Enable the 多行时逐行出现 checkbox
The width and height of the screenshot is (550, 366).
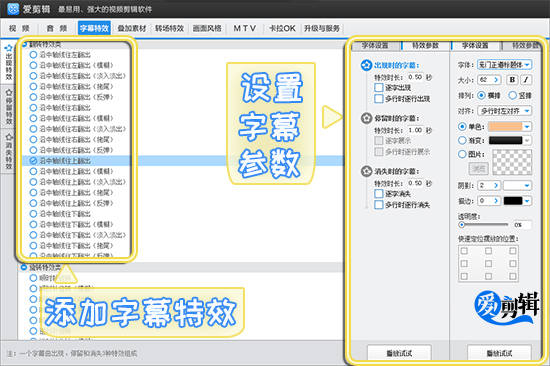pos(378,99)
